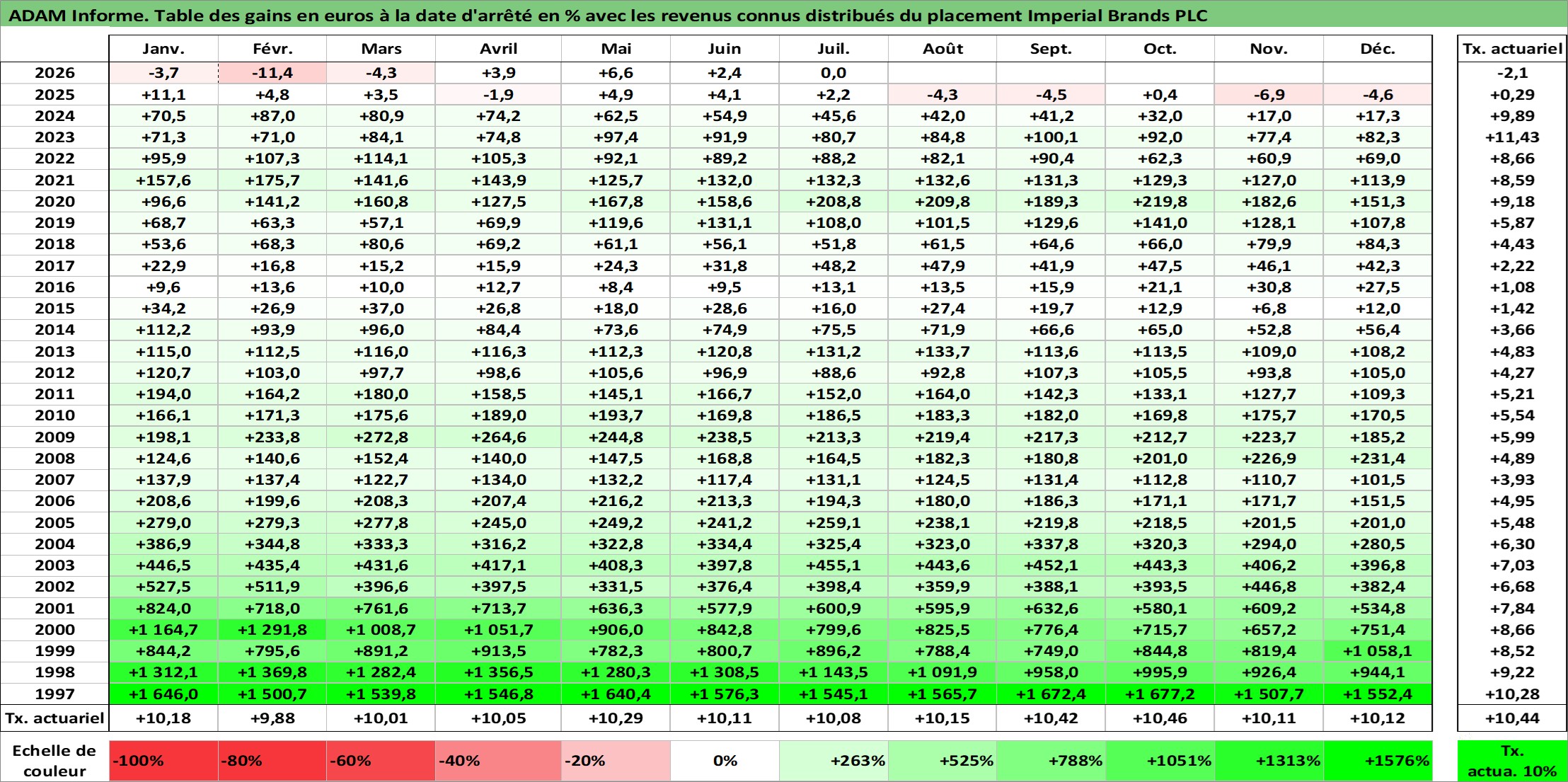Select the +157,6 cell for Janv. 2021
This screenshot has width=1568, height=782.
tap(163, 180)
